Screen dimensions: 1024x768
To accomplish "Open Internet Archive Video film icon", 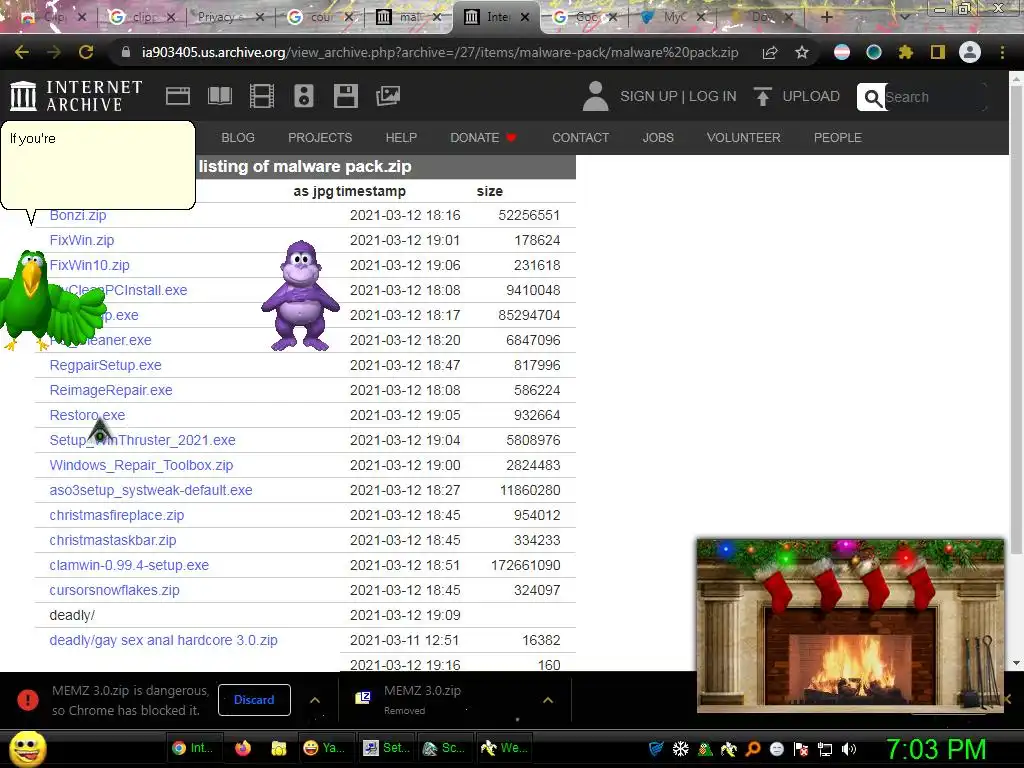I will [262, 96].
